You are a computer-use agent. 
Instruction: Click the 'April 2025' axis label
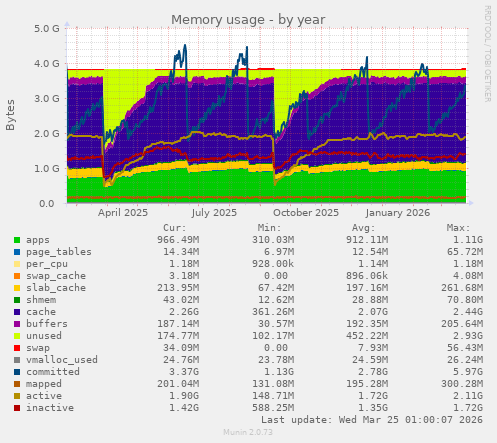tap(123, 213)
